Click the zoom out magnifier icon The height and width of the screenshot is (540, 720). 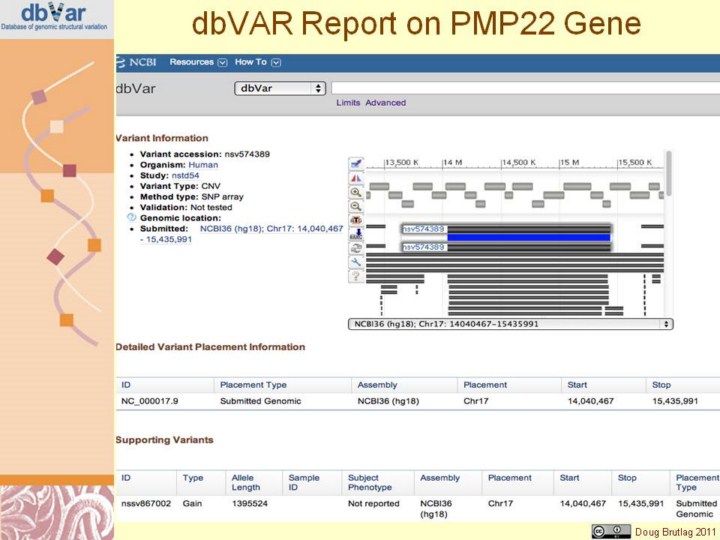click(355, 205)
